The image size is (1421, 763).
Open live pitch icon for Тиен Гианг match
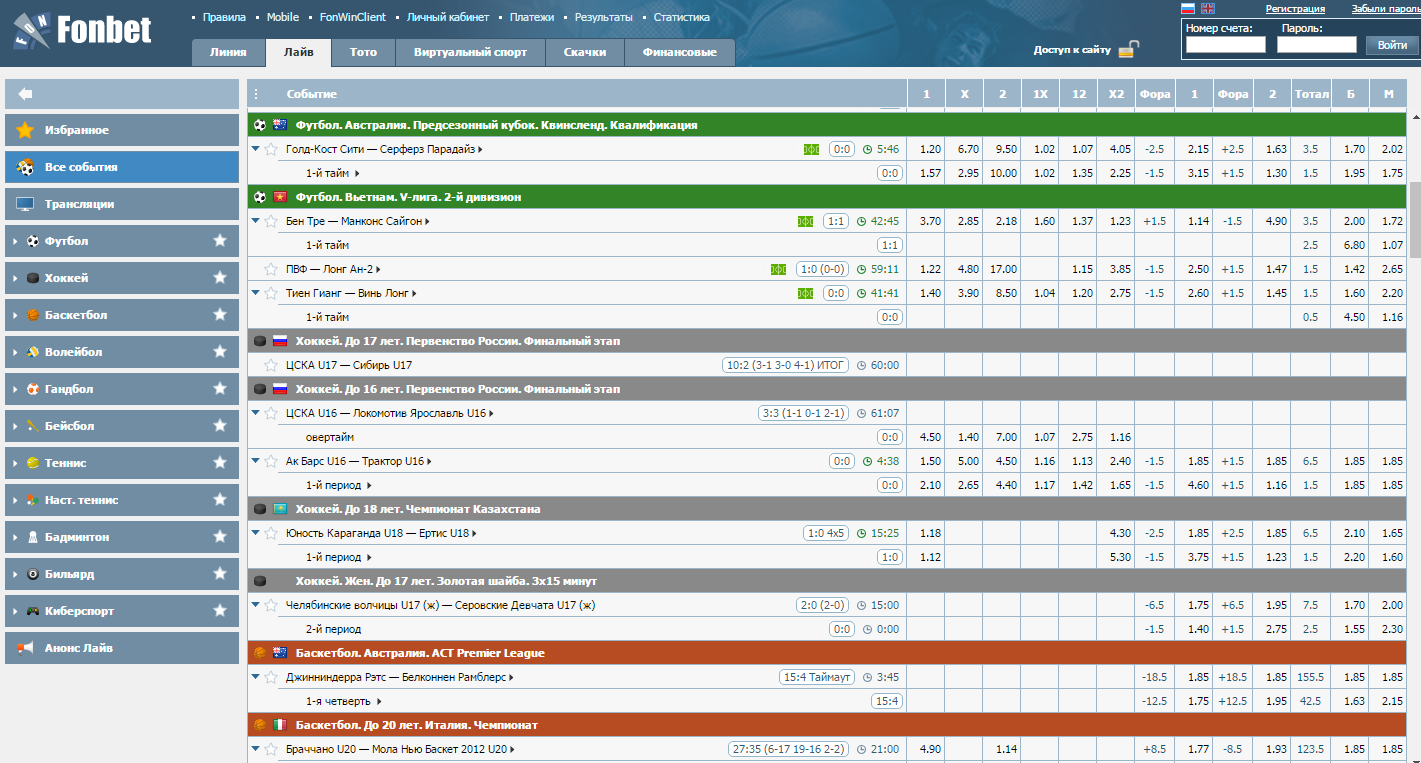coord(805,293)
